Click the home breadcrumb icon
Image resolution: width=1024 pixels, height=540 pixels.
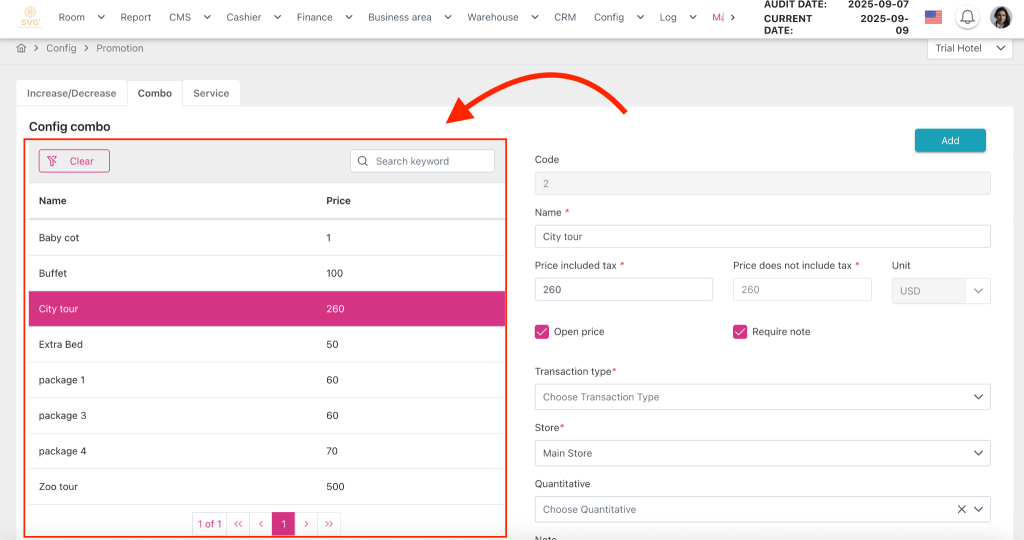point(21,48)
